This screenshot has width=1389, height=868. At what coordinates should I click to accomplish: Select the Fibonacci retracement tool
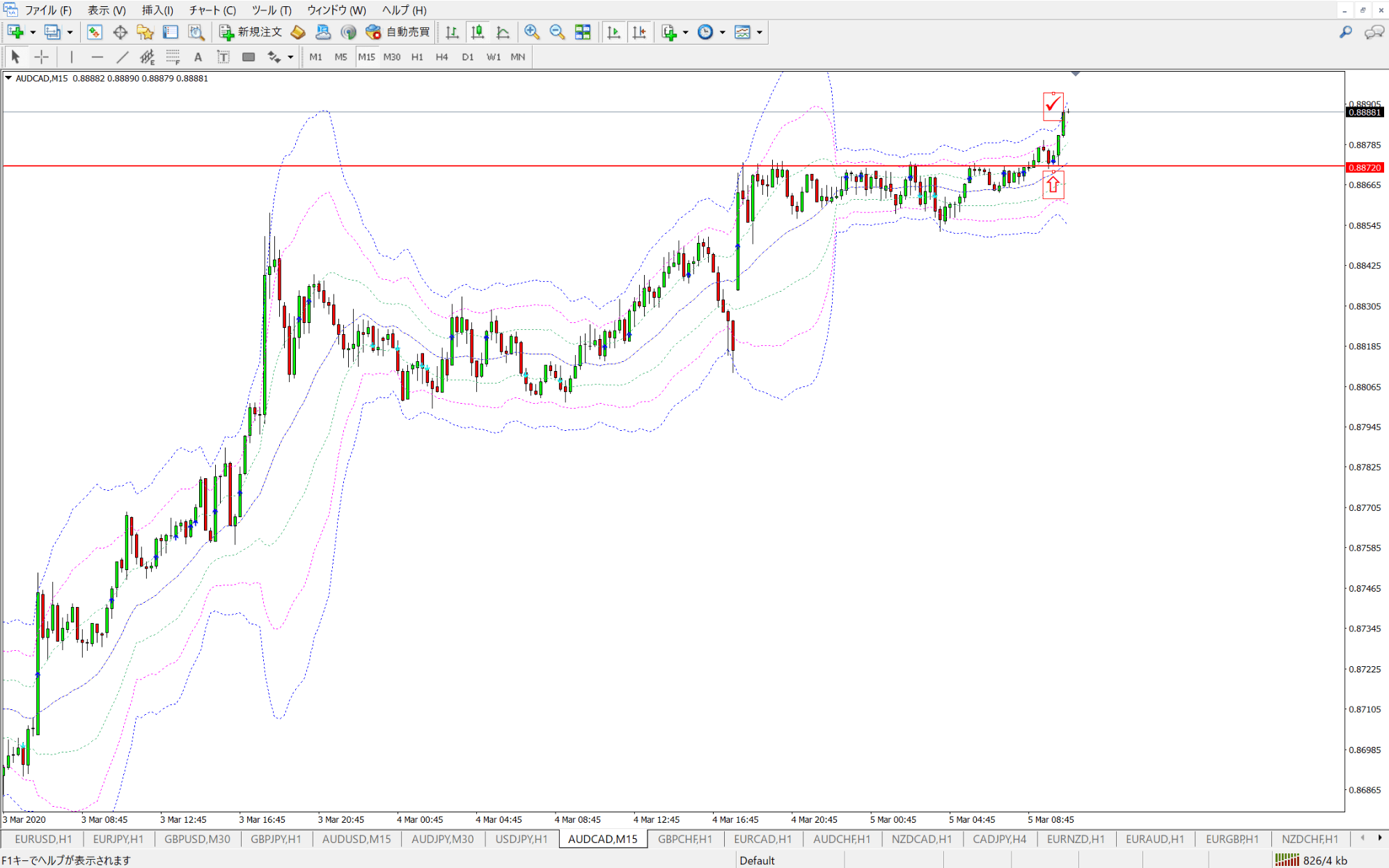(173, 57)
